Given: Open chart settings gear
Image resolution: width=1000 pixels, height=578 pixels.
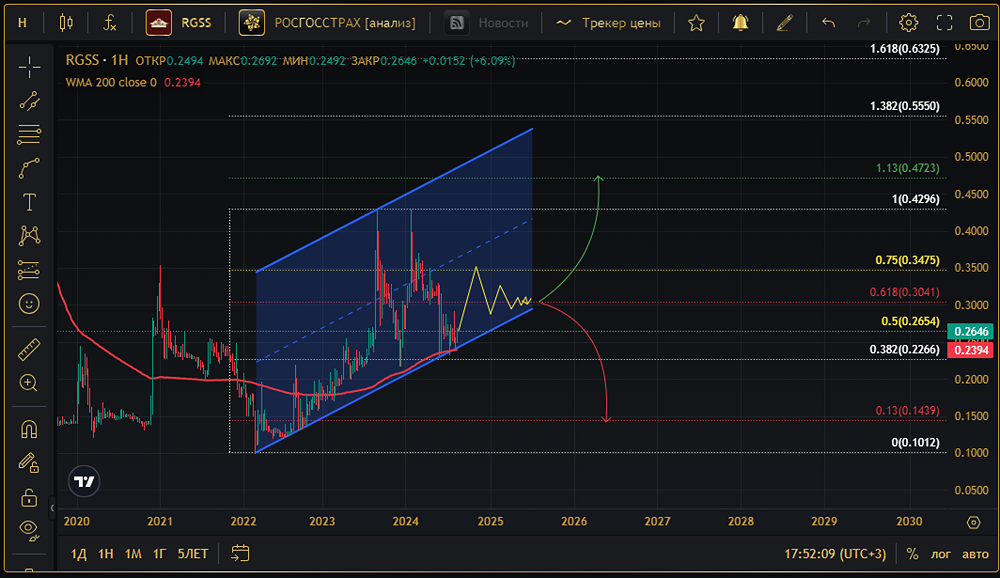Looking at the screenshot, I should pyautogui.click(x=908, y=23).
